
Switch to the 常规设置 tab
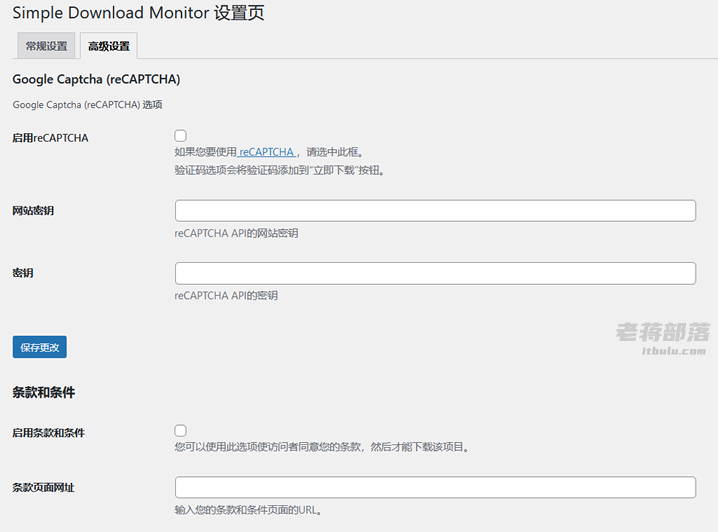46,46
